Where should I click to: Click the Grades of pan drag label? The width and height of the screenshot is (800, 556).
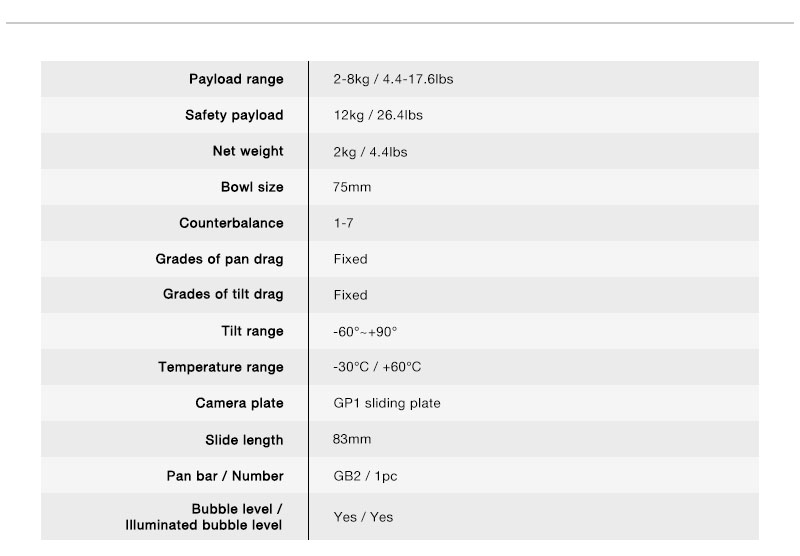point(219,259)
